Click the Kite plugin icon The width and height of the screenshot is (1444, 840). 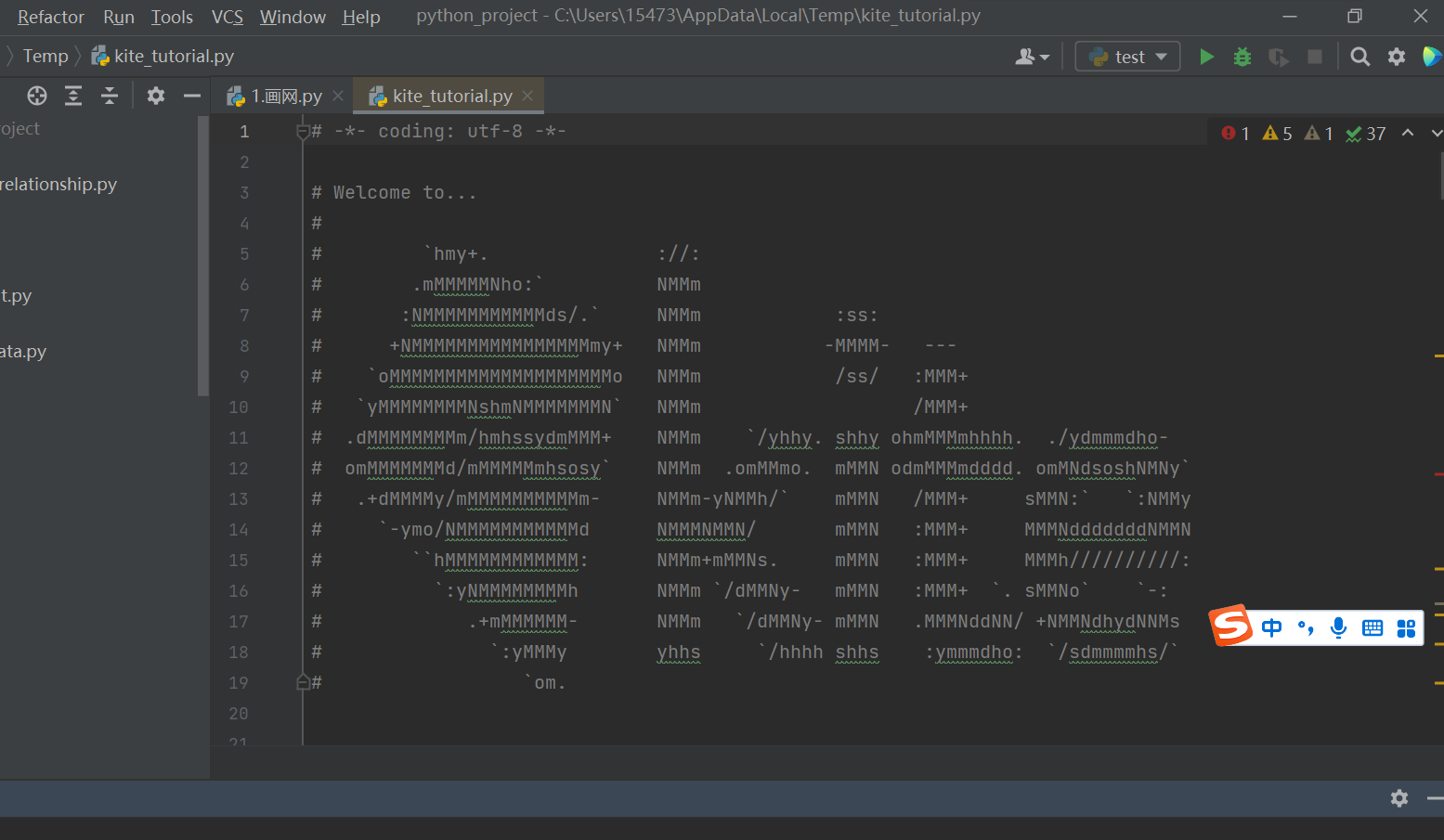(x=1431, y=56)
